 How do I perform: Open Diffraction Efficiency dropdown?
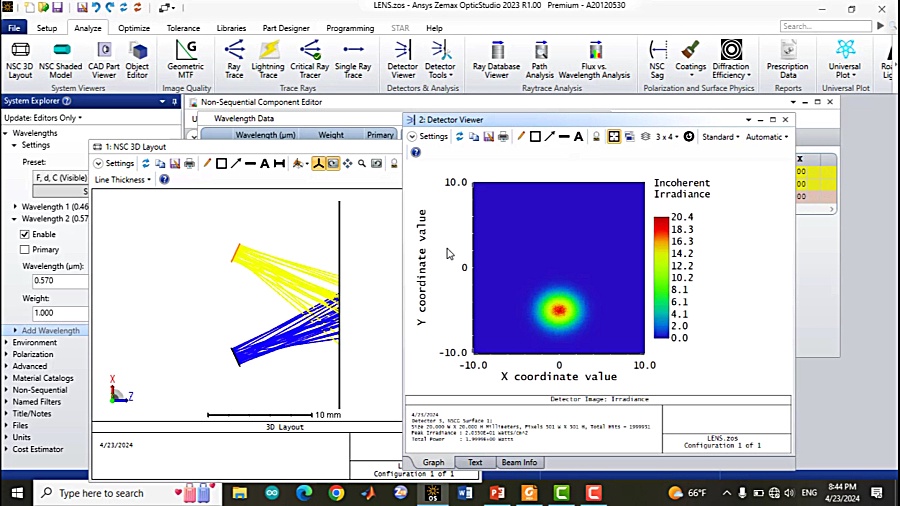tap(731, 60)
